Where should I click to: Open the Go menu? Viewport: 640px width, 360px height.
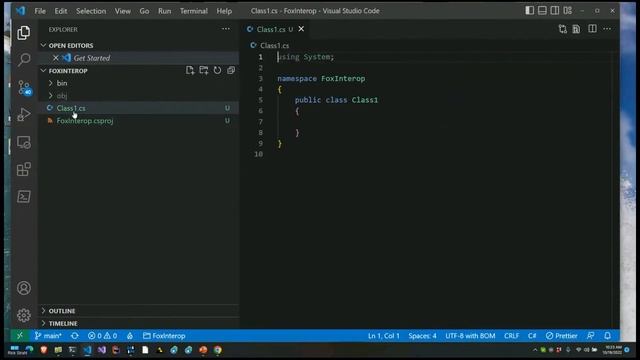[x=144, y=11]
